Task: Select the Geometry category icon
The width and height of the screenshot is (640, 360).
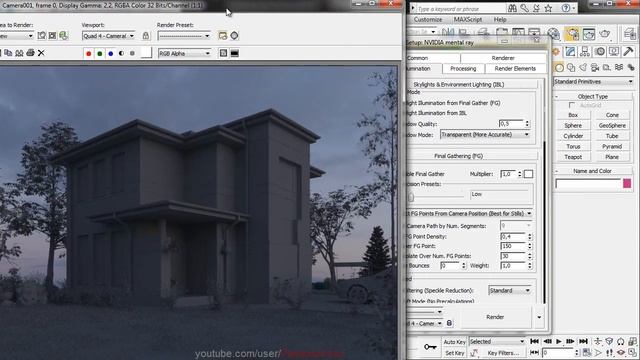Action: 559,67
